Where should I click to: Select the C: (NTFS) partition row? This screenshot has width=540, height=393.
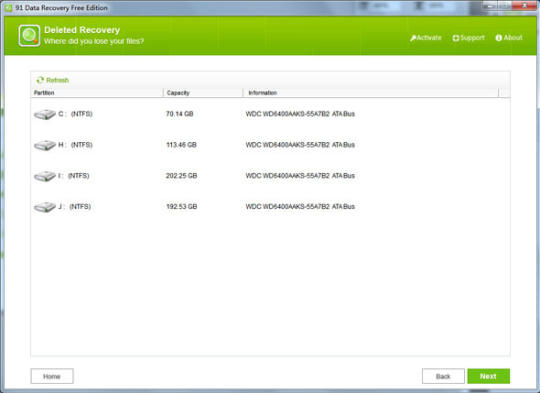(x=270, y=114)
